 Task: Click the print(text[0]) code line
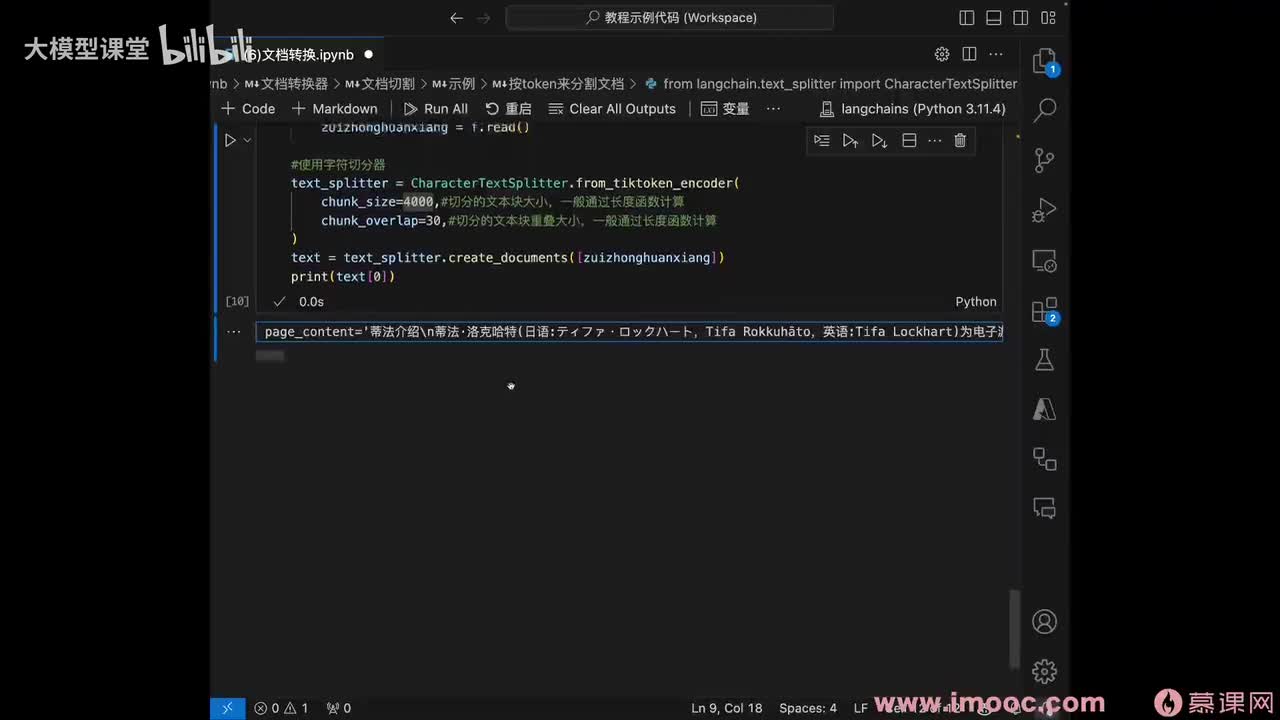pos(343,276)
